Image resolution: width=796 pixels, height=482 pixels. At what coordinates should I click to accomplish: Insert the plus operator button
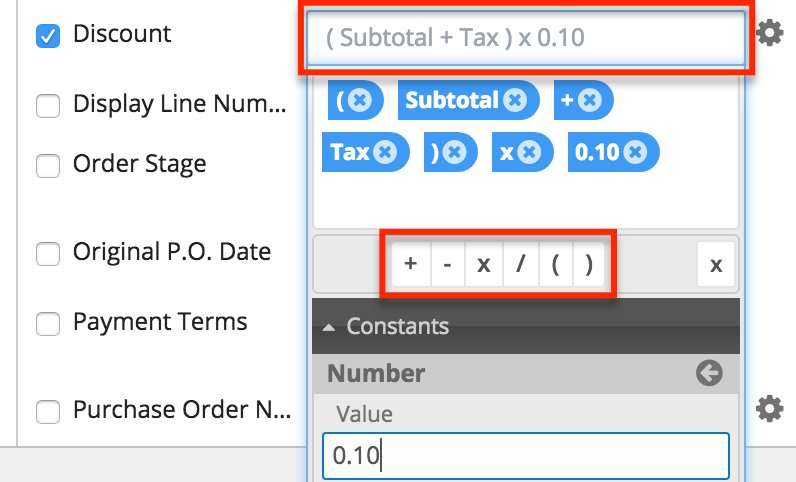(410, 265)
